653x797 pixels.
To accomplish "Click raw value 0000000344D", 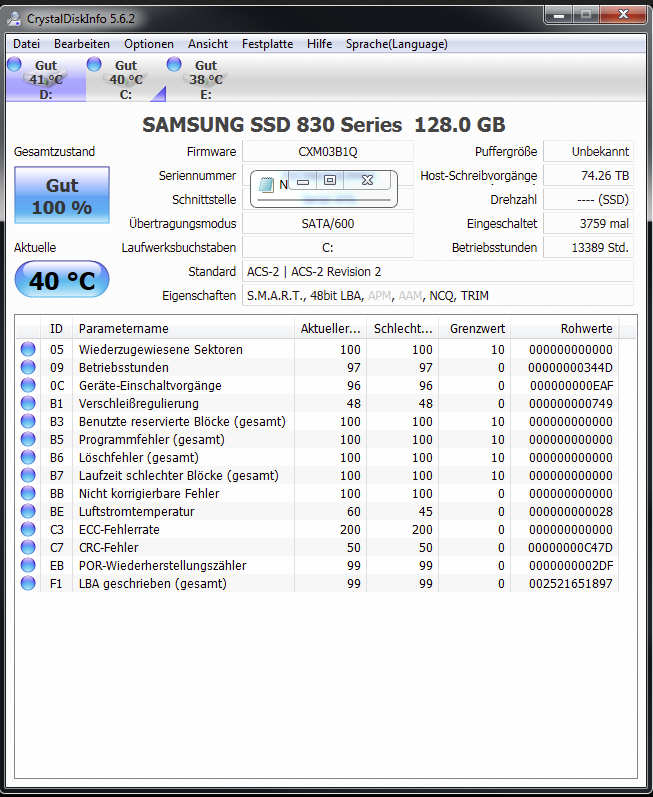I will pyautogui.click(x=570, y=367).
